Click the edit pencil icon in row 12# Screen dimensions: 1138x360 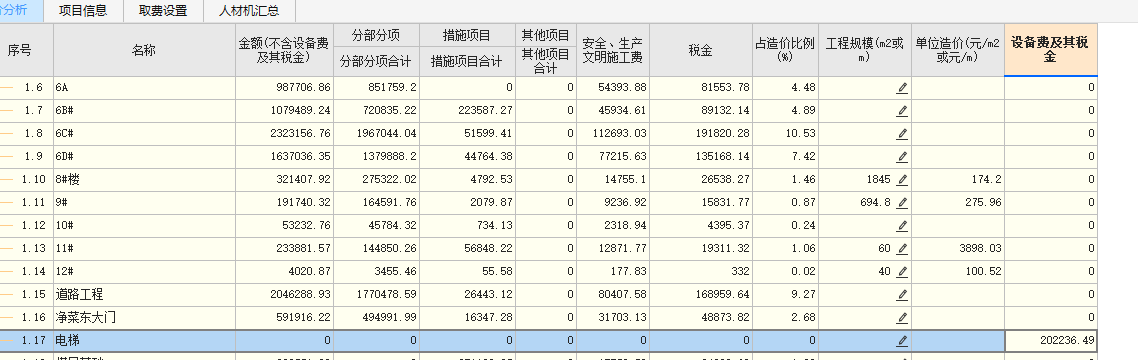(x=901, y=272)
